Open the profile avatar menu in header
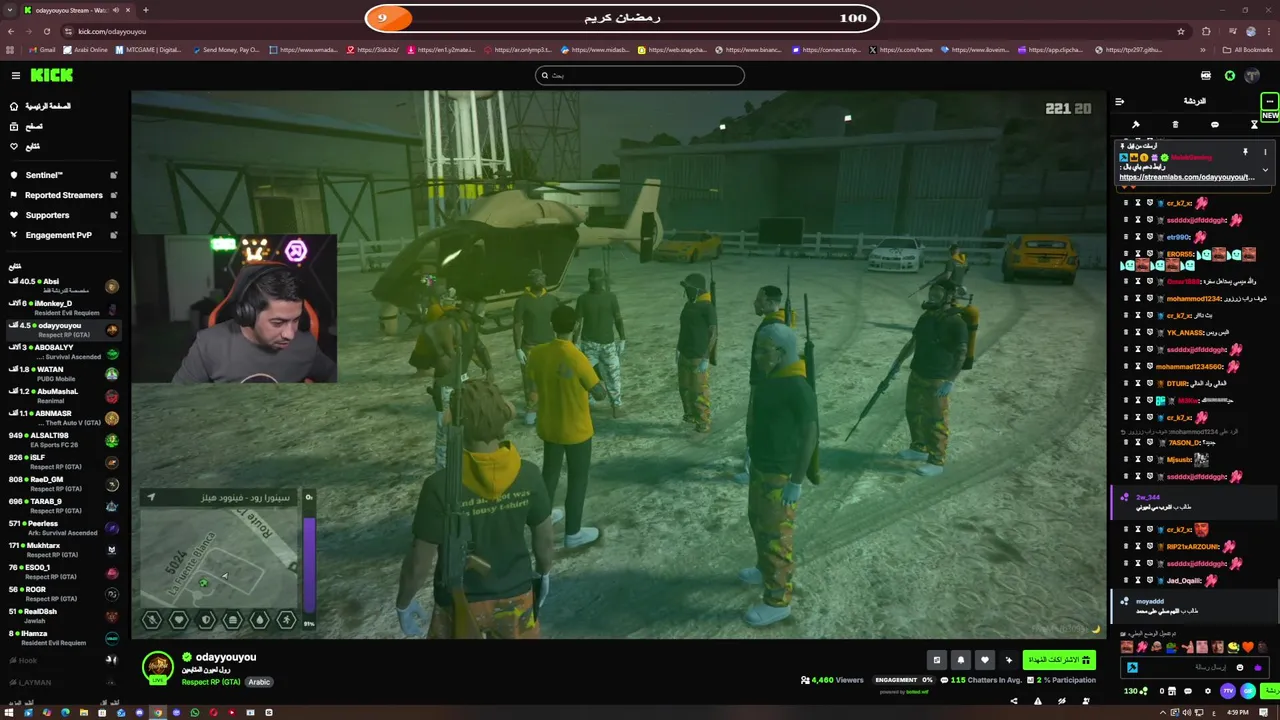This screenshot has height=720, width=1280. (x=1252, y=75)
